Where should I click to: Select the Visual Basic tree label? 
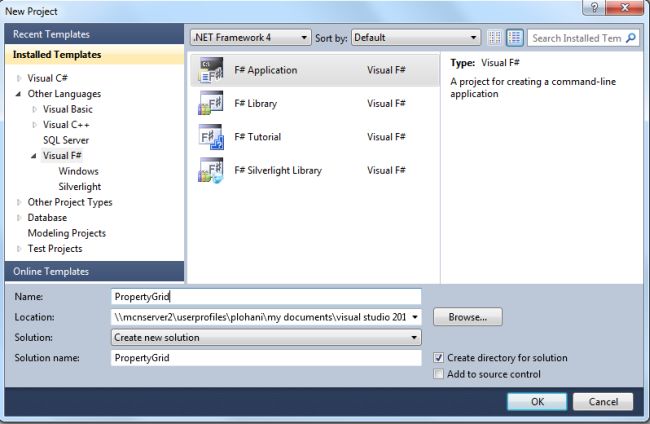(68, 109)
